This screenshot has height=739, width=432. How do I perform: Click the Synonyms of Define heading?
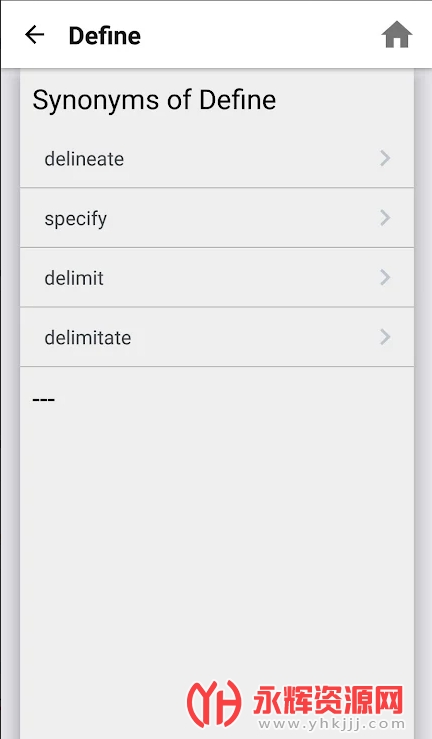tap(154, 101)
